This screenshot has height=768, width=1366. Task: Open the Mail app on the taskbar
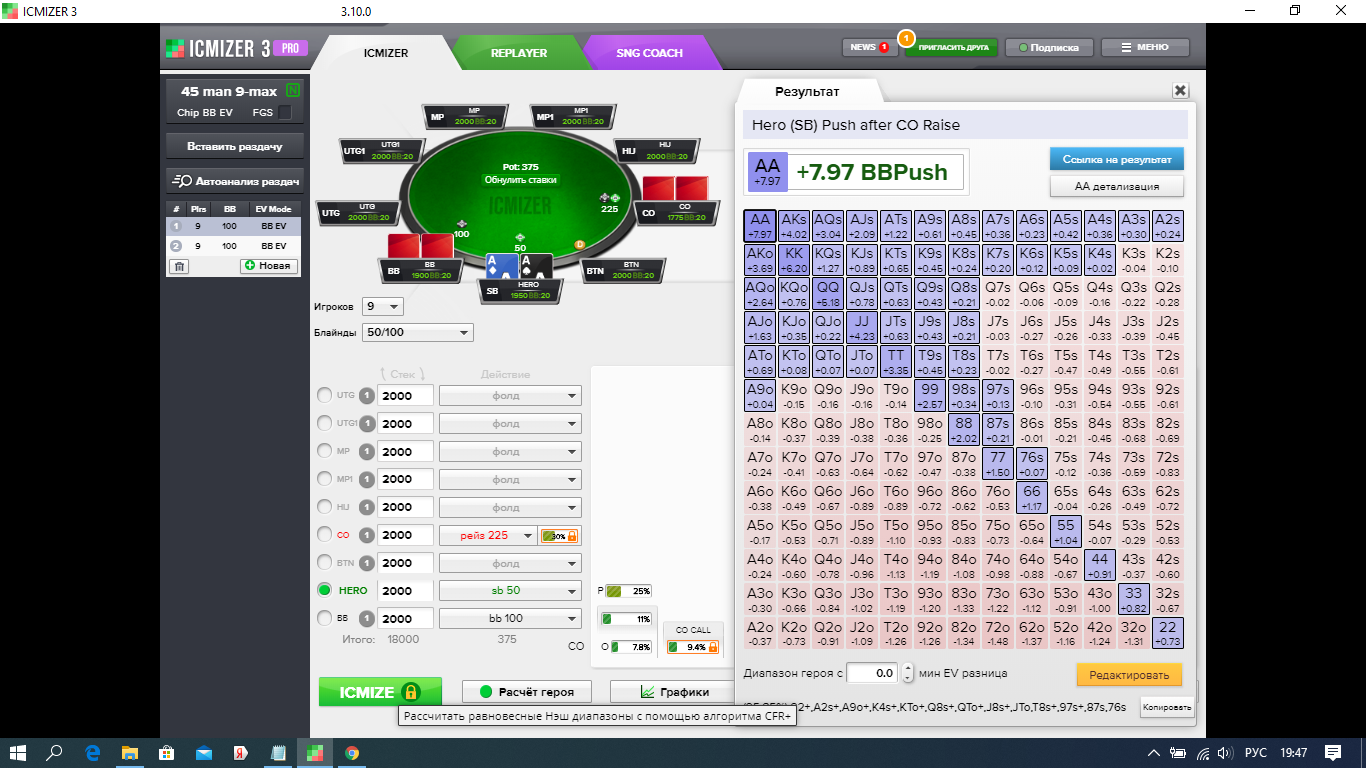click(204, 752)
